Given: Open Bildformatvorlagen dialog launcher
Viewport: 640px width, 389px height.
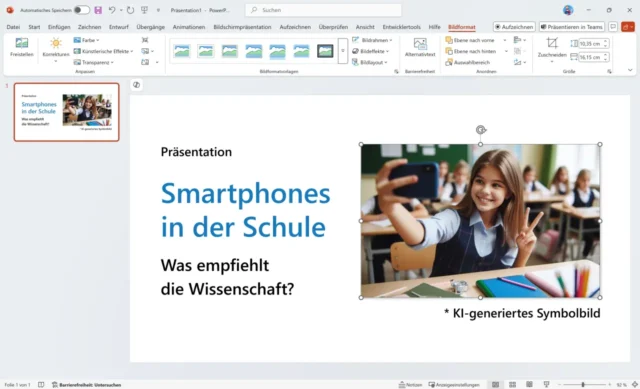Looking at the screenshot, I should pyautogui.click(x=396, y=71).
